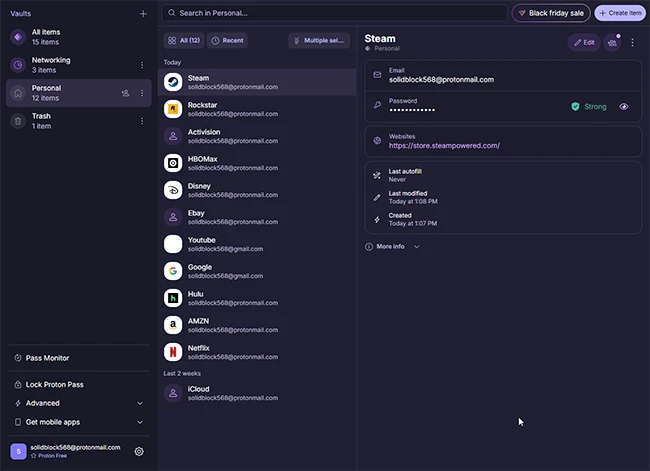650x471 pixels.
Task: Open the Steam item's more options menu
Action: point(632,42)
